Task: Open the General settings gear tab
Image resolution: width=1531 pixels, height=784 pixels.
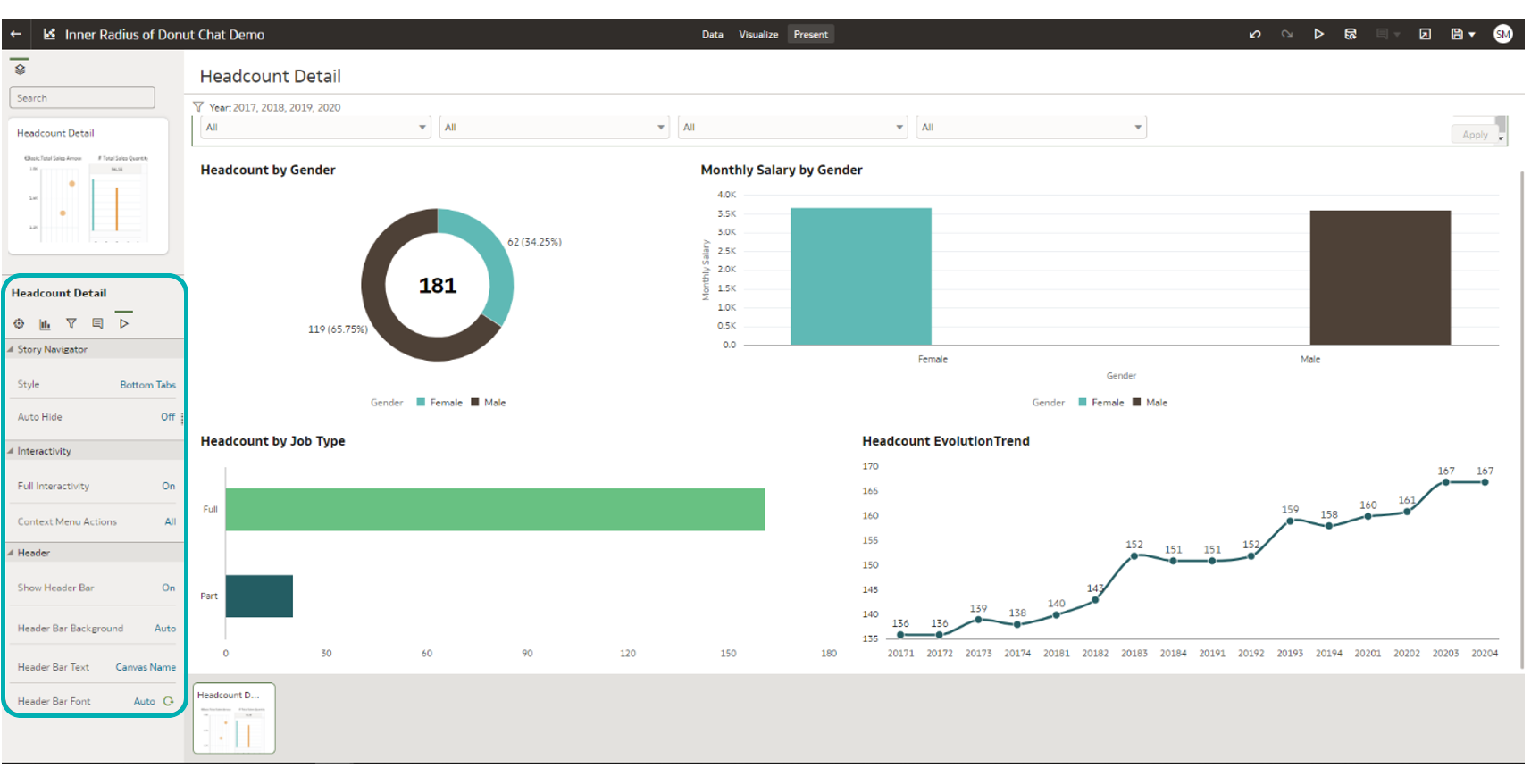Action: click(19, 323)
